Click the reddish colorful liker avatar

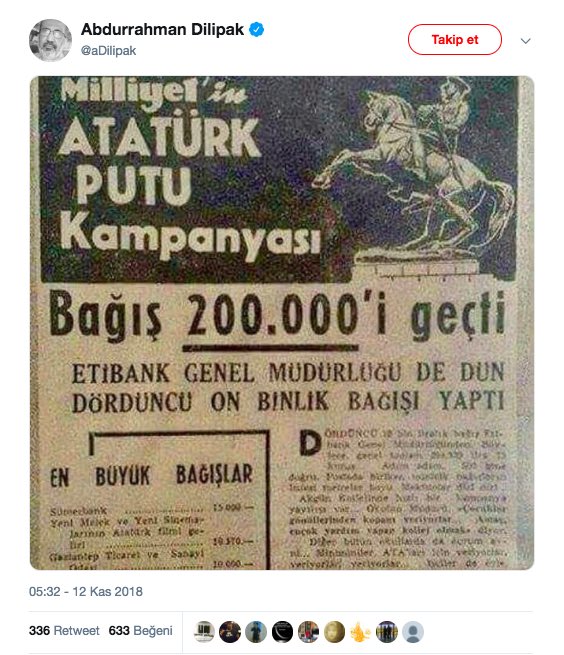[308, 631]
